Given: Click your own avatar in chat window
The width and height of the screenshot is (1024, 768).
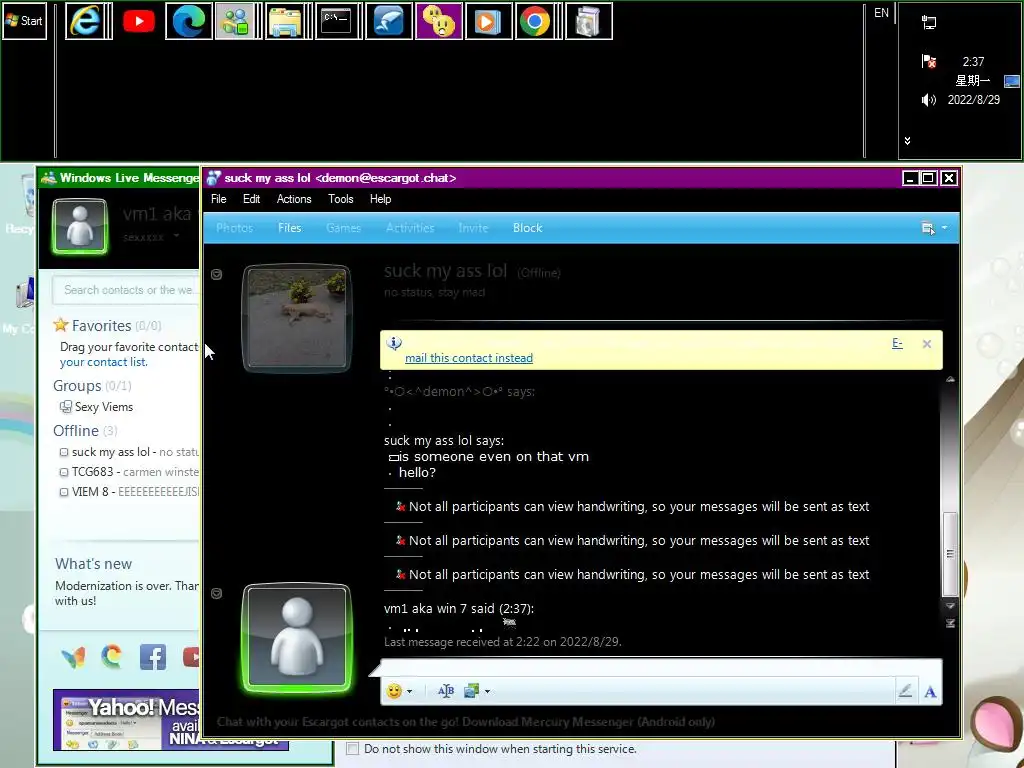Looking at the screenshot, I should 296,637.
